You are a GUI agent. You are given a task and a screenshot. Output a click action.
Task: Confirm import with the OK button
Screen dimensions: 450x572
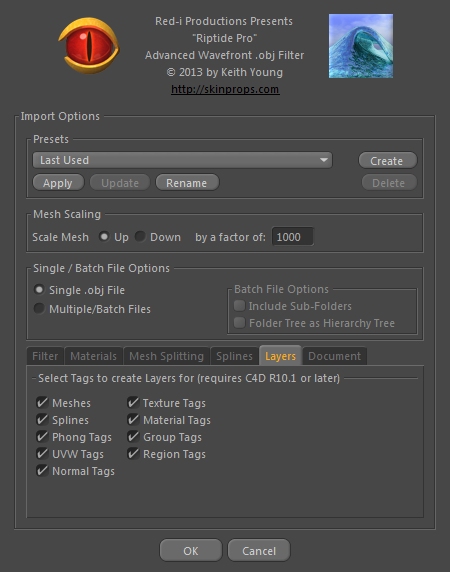pyautogui.click(x=191, y=550)
